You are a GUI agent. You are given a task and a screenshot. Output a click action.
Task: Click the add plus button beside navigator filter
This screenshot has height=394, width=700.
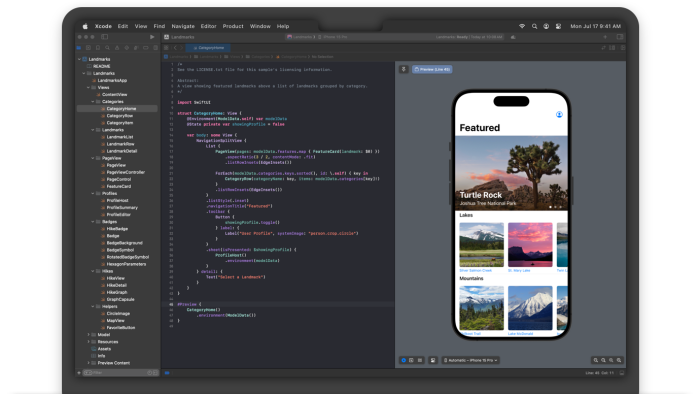(x=79, y=373)
